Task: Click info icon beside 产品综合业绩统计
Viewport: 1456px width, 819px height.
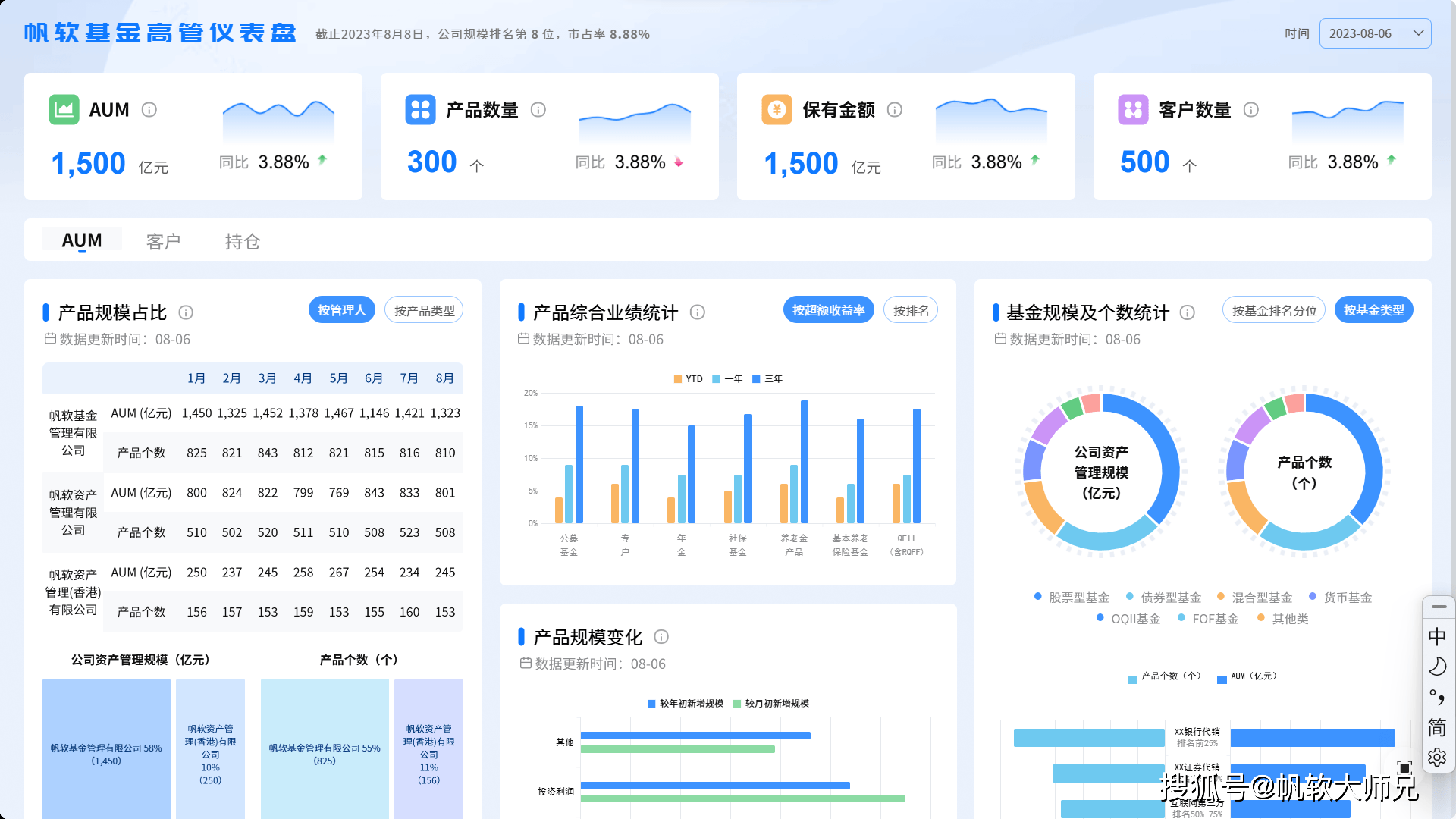Action: pos(698,312)
